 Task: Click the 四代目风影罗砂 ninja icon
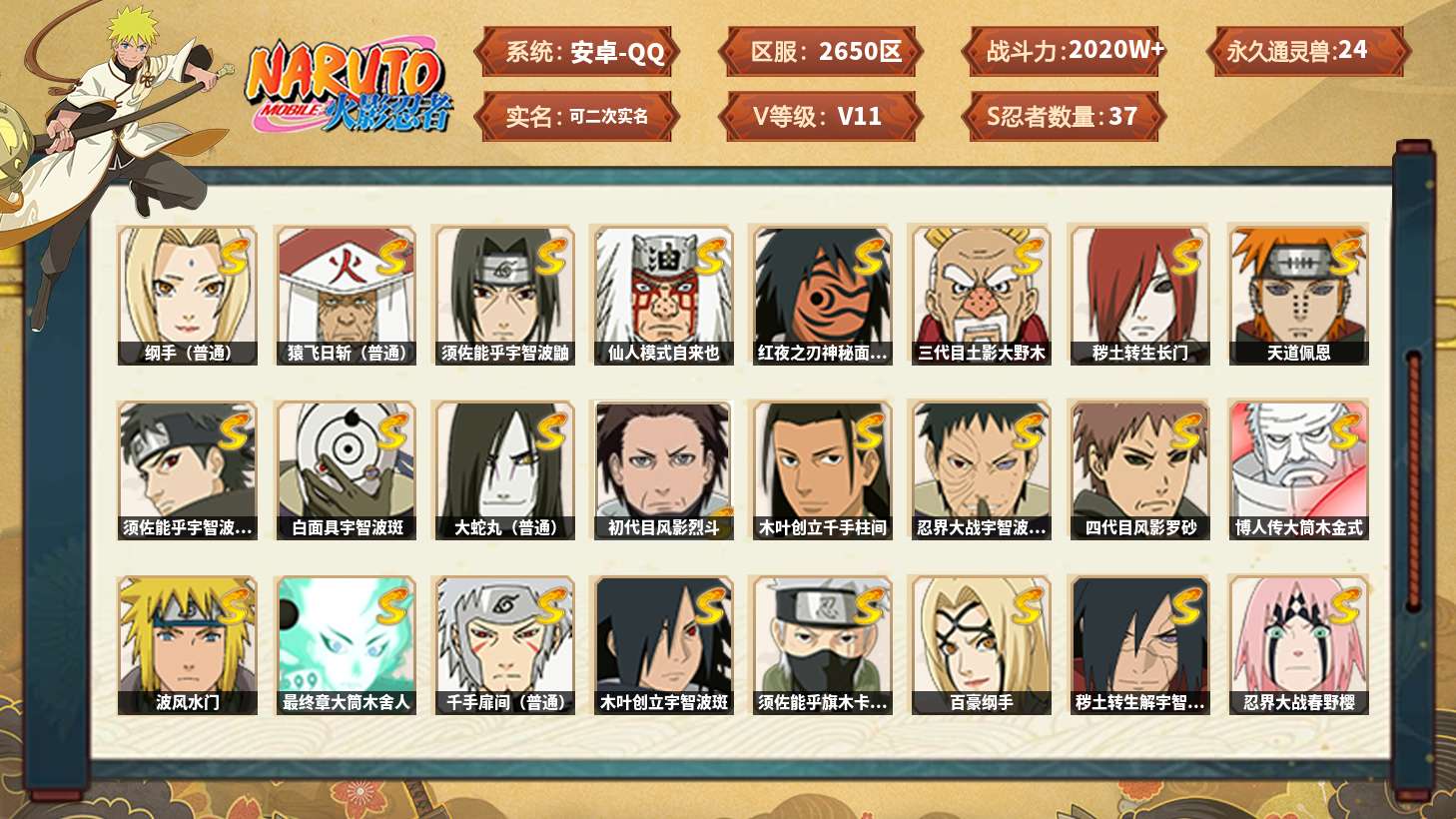click(1139, 470)
